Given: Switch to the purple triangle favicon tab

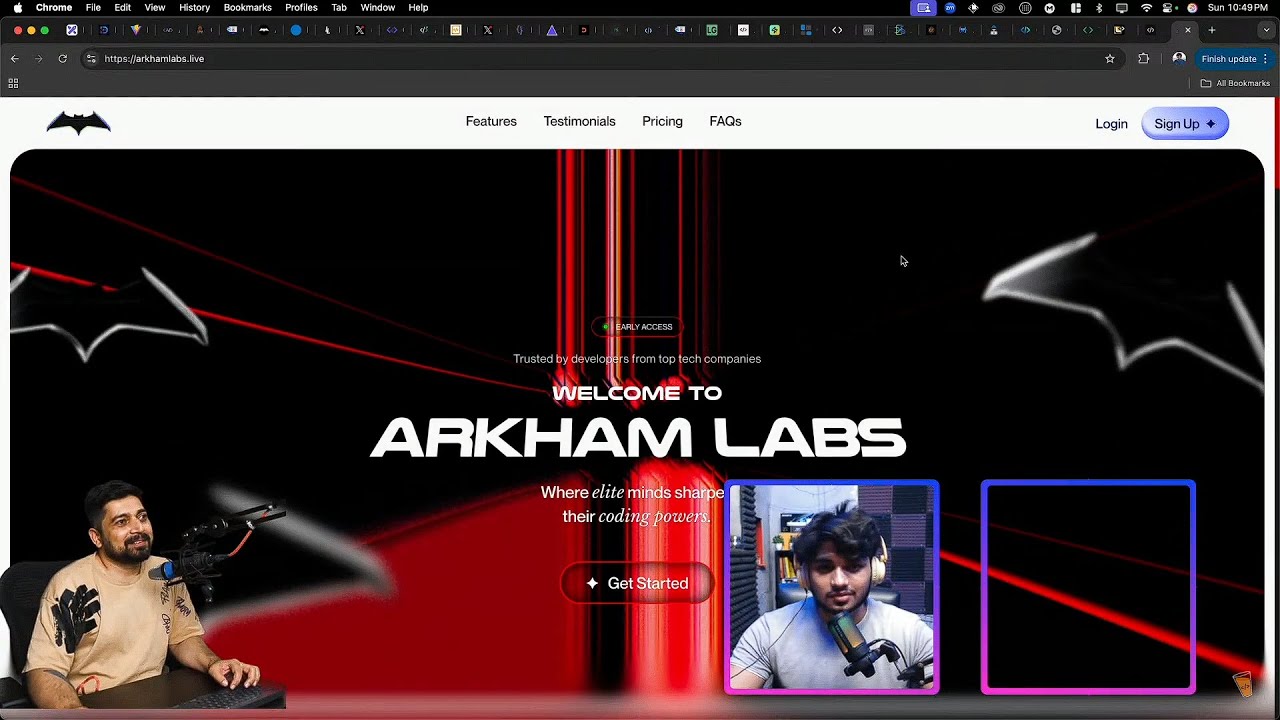Looking at the screenshot, I should 552,30.
